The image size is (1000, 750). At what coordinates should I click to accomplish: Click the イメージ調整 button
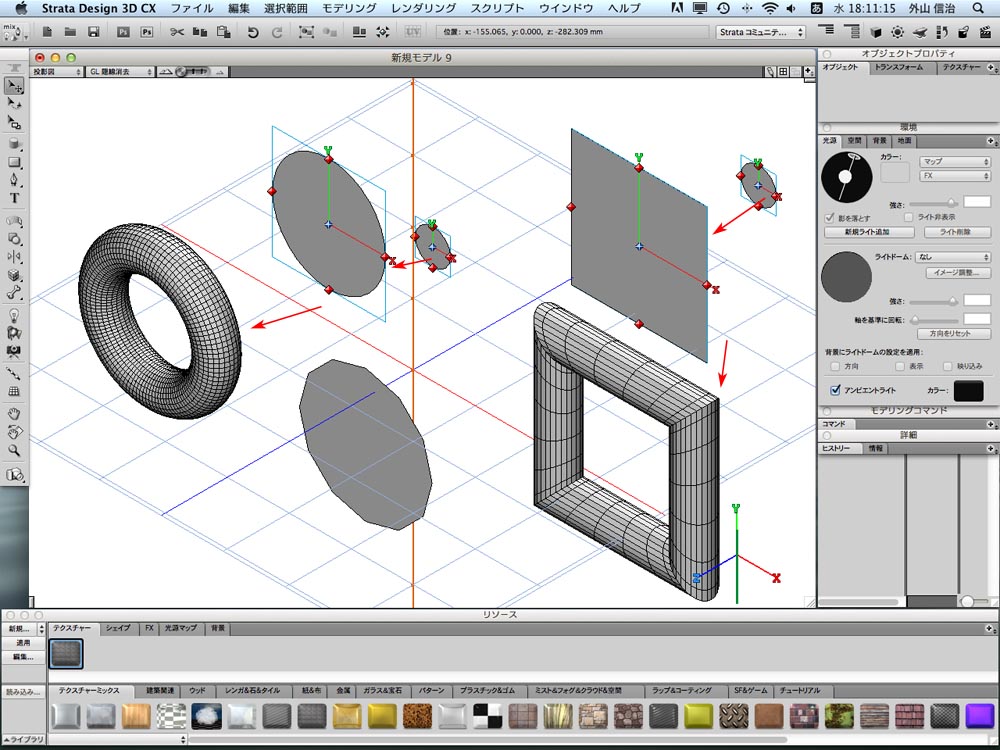[x=957, y=272]
